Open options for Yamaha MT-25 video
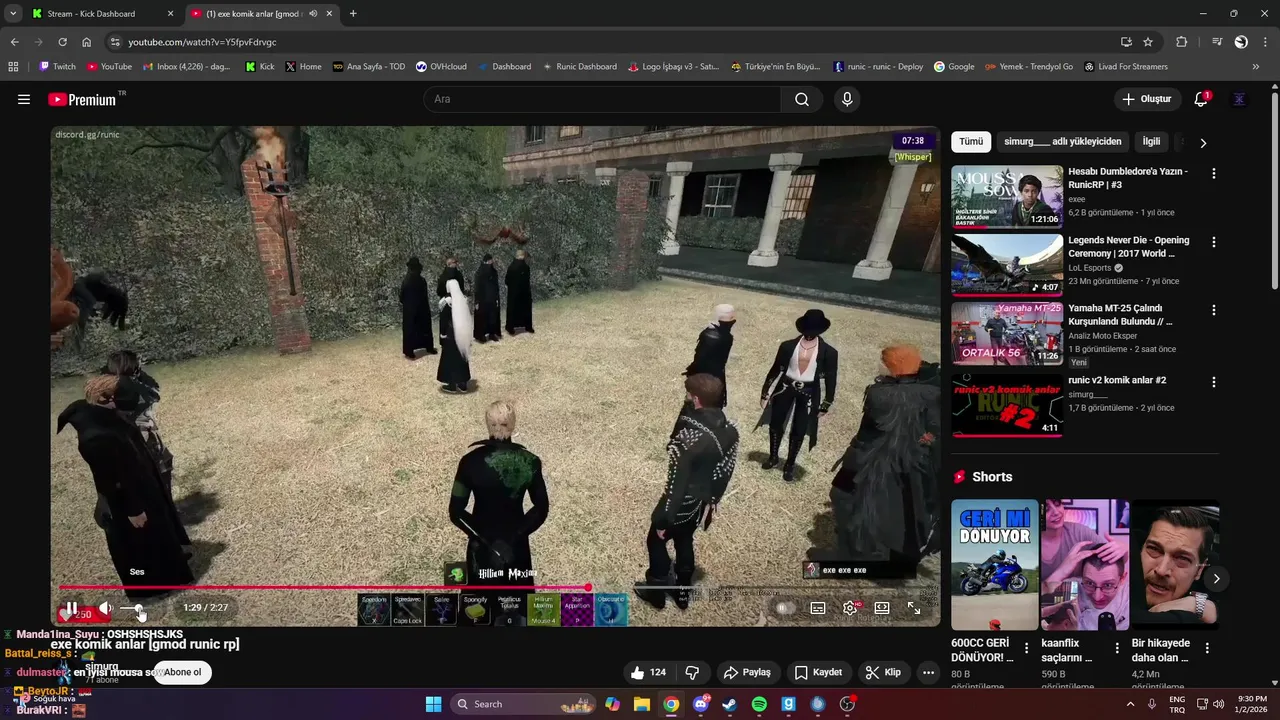Screen dimensions: 1280x720 tap(1214, 310)
